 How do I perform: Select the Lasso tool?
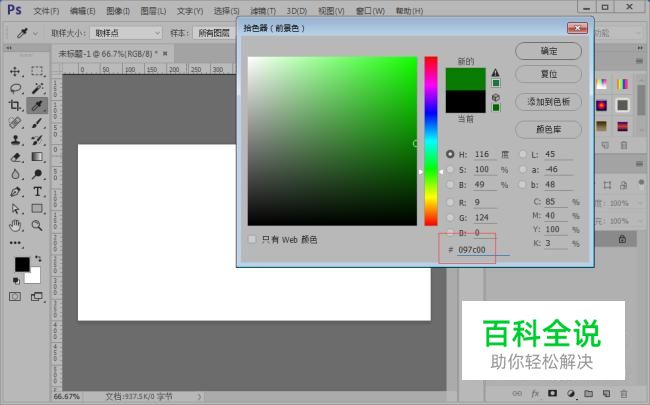pos(15,88)
